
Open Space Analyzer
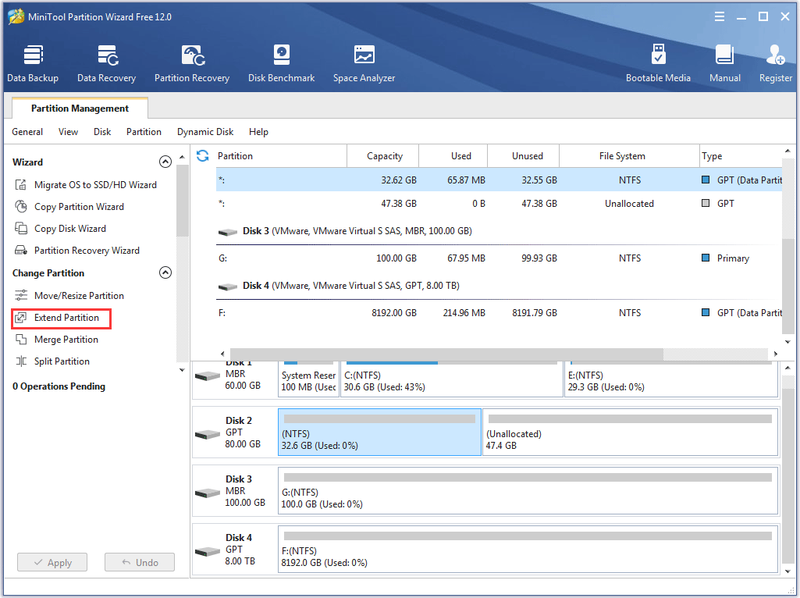(x=364, y=63)
